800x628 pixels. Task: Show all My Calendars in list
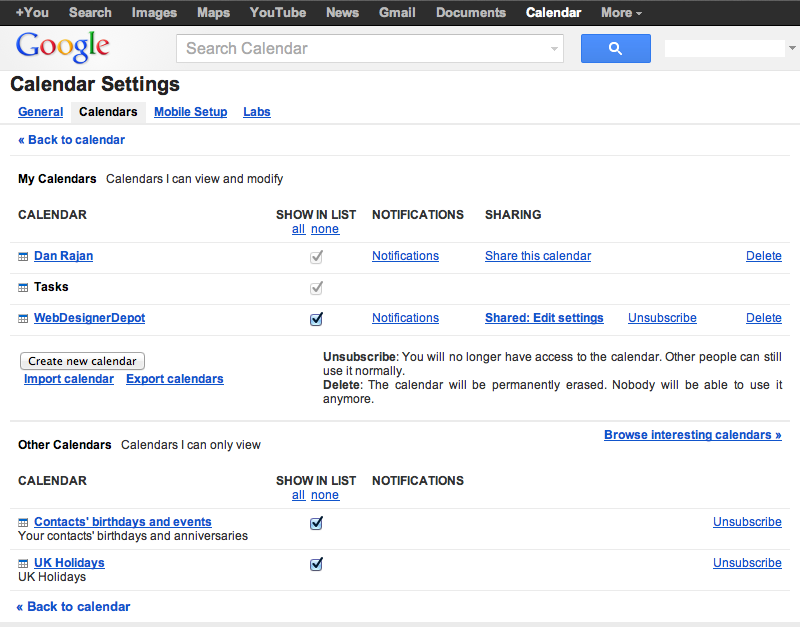point(298,229)
